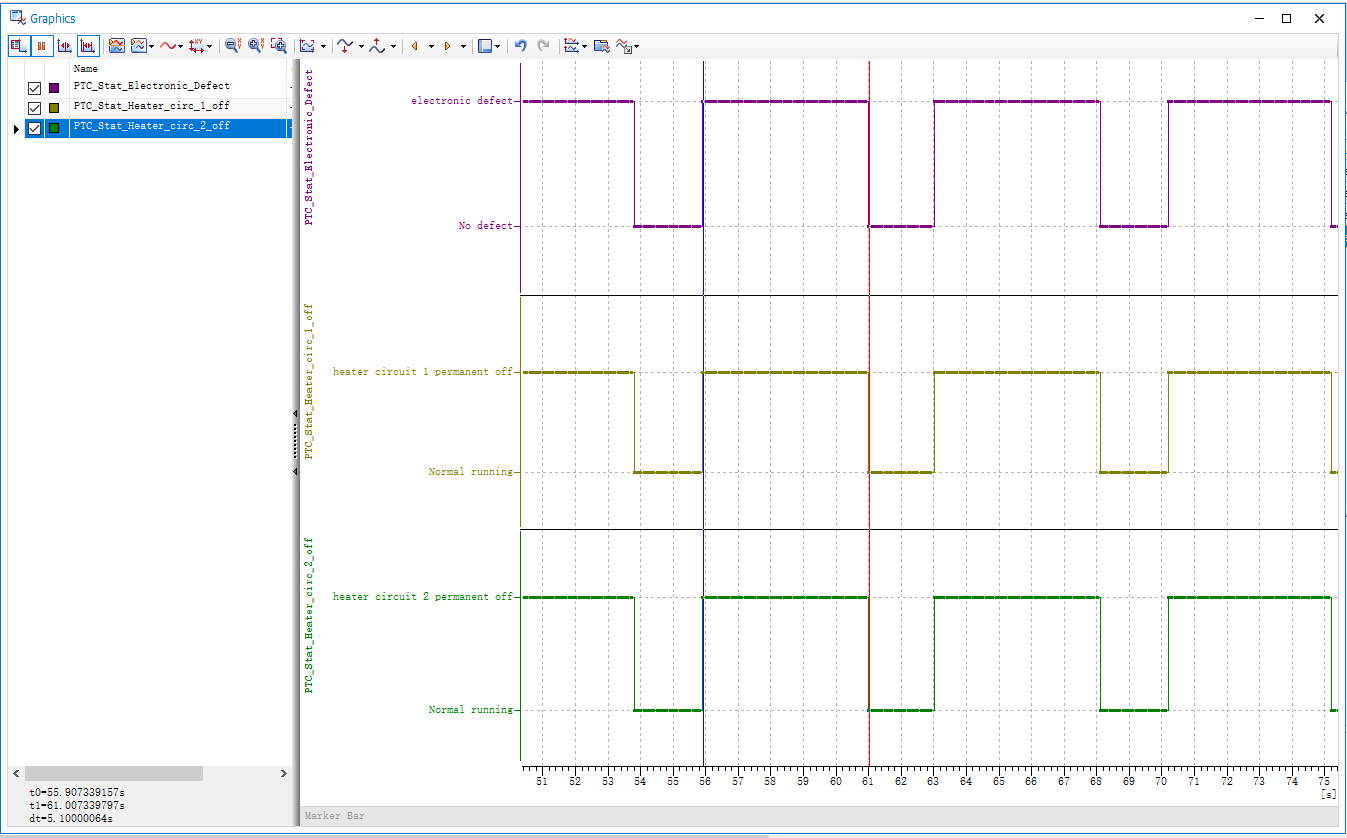
Task: Select the zoom rectangle area icon
Action: (x=279, y=45)
